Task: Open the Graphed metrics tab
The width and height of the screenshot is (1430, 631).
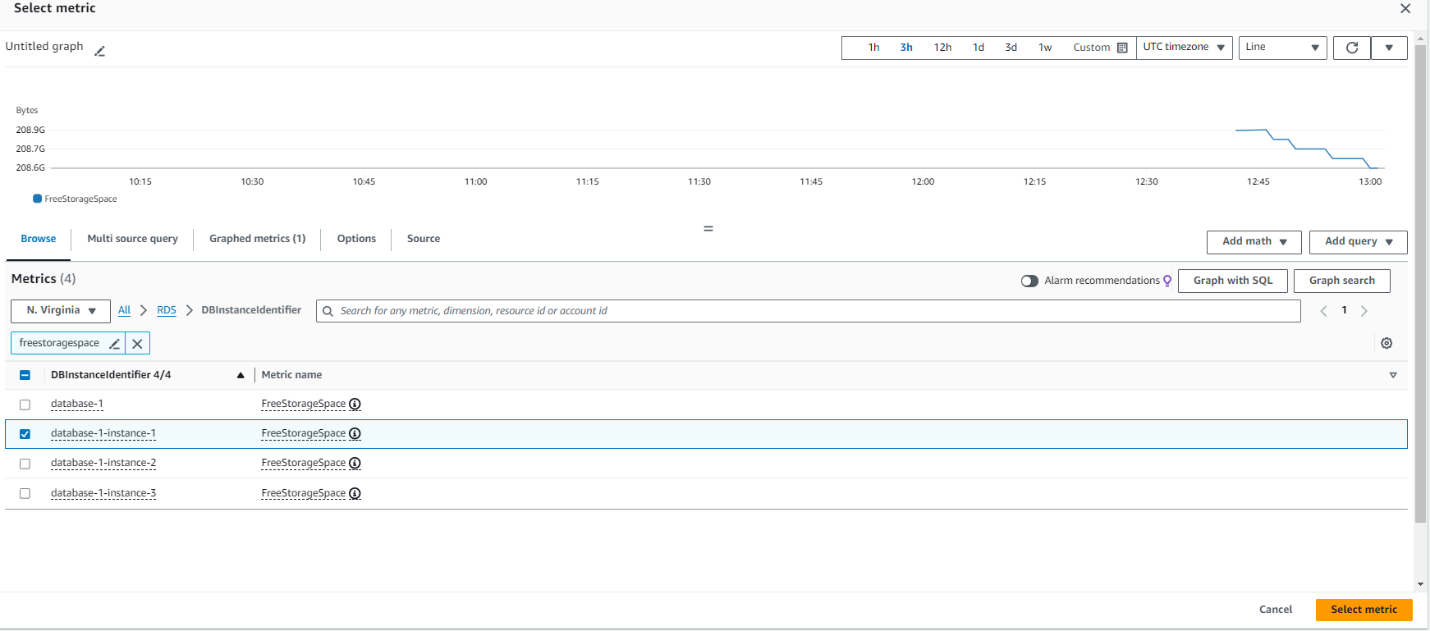Action: [256, 239]
